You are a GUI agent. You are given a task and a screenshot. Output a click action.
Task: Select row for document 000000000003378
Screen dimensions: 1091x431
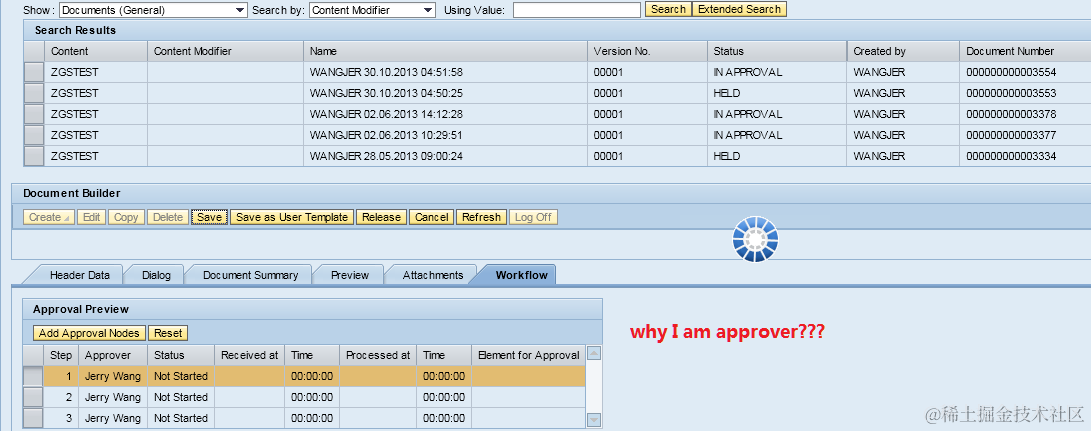pyautogui.click(x=34, y=114)
